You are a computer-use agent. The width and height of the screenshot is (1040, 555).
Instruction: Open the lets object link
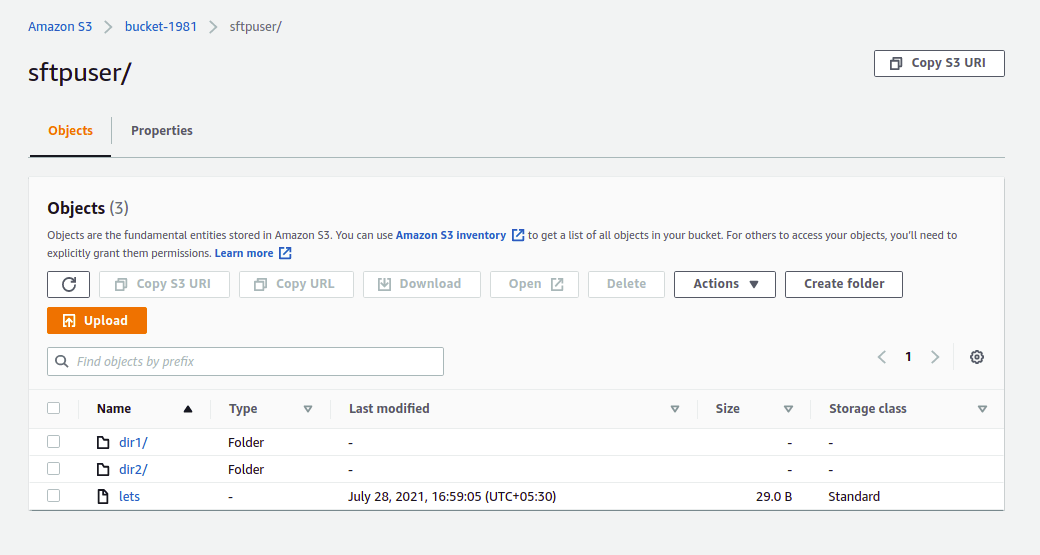(129, 496)
